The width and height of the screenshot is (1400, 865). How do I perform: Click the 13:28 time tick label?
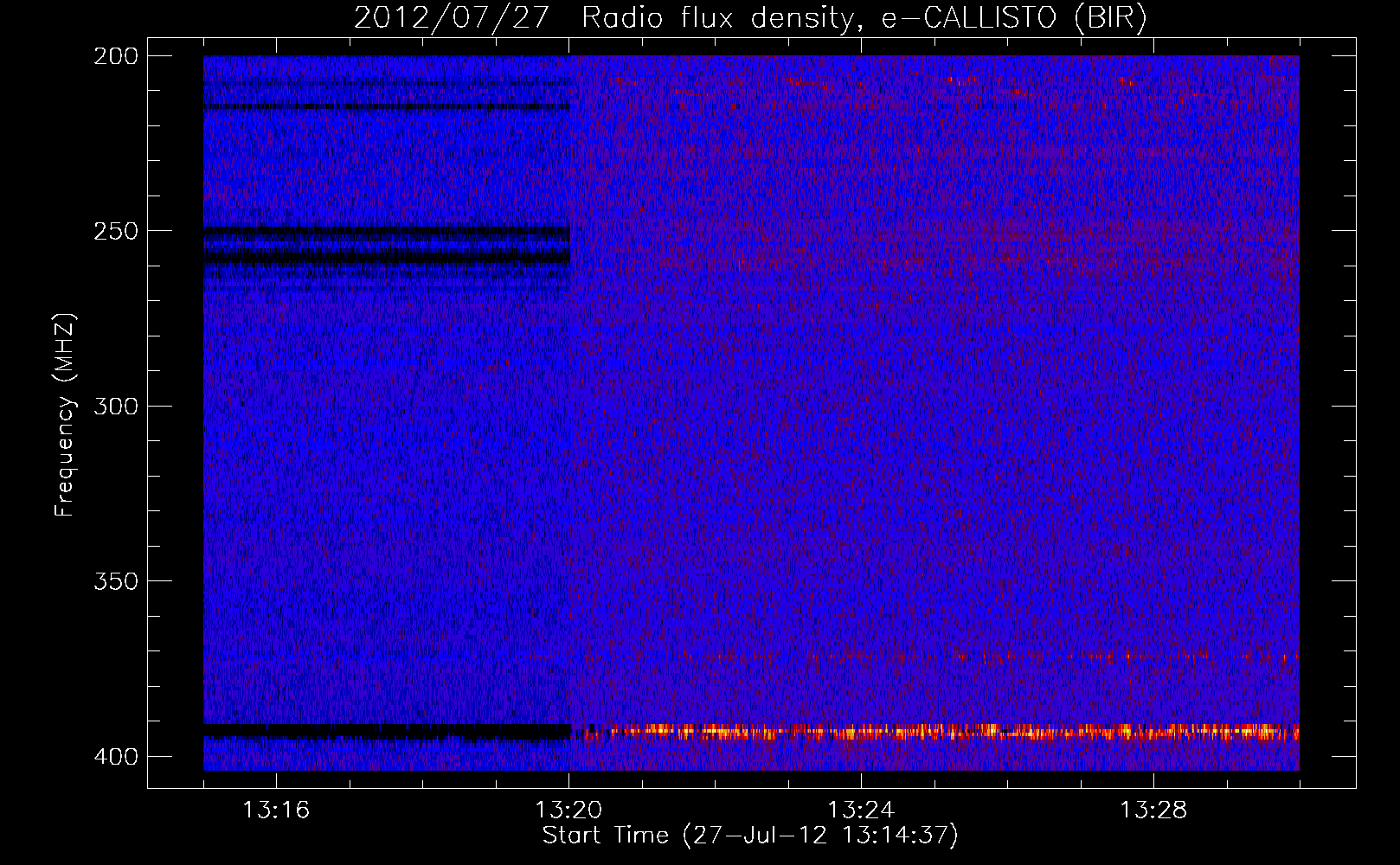[x=1153, y=810]
